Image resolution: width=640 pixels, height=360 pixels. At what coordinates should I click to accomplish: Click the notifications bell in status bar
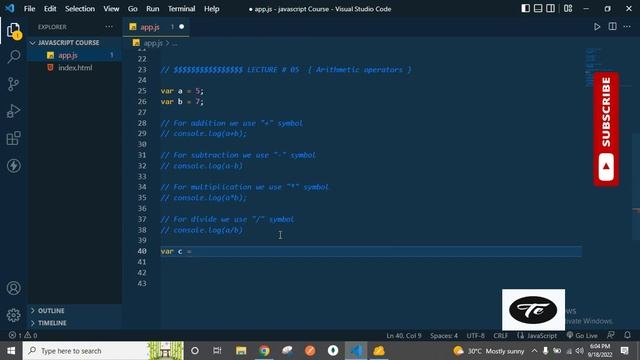tap(627, 336)
